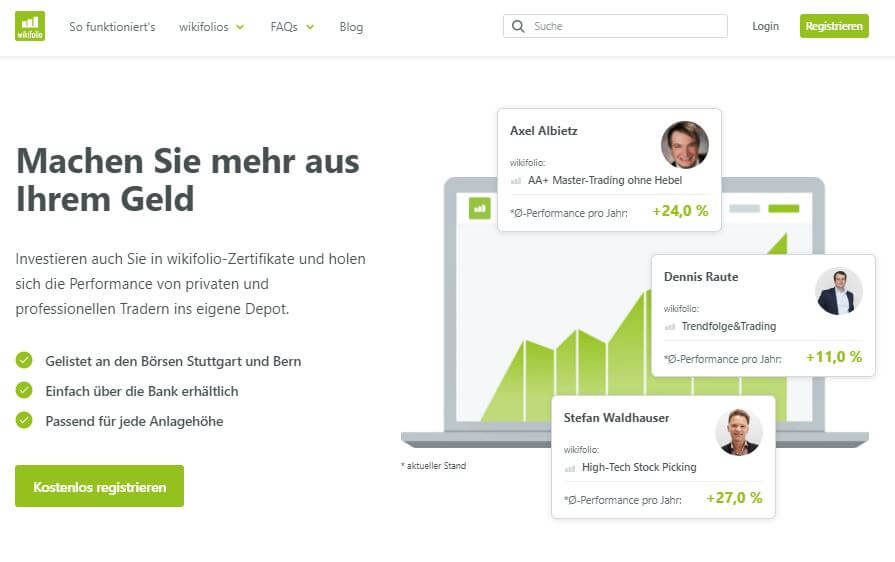Click the name Stefan Waldhauser
895x562 pixels.
point(616,418)
